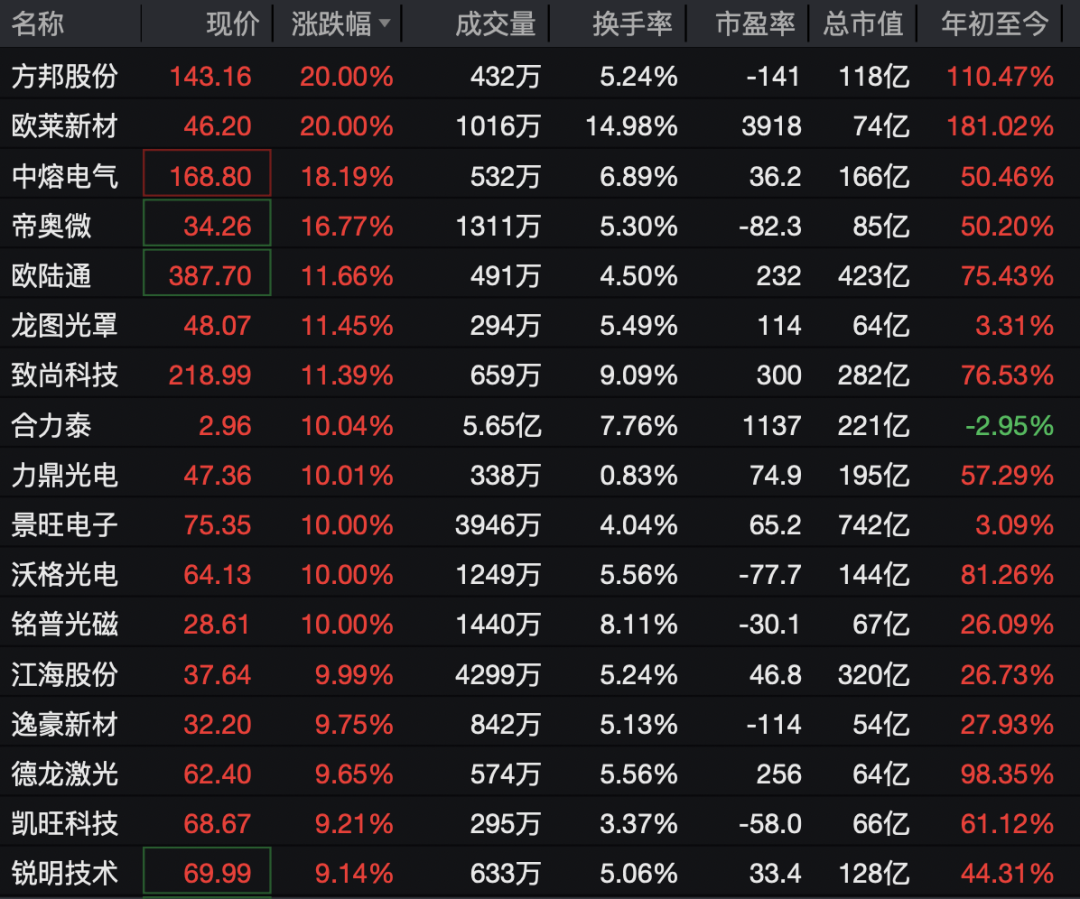The image size is (1080, 899).
Task: Click the sort arrow beside 涨跌幅 header
Action: click(385, 25)
